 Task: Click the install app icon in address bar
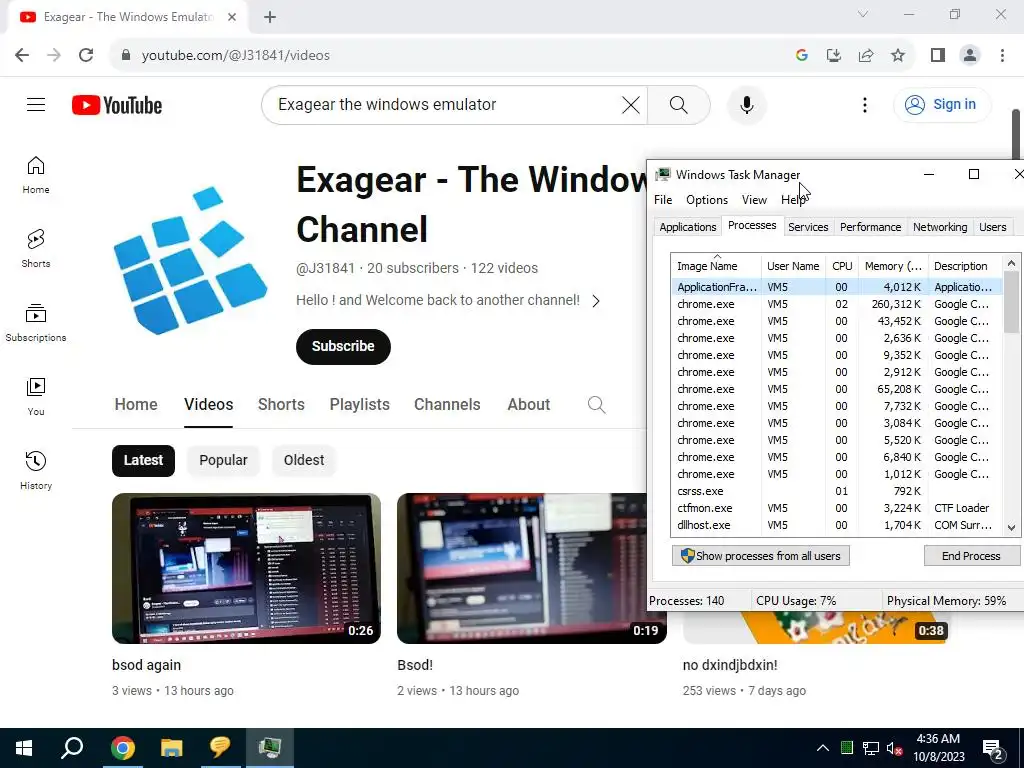pos(833,56)
